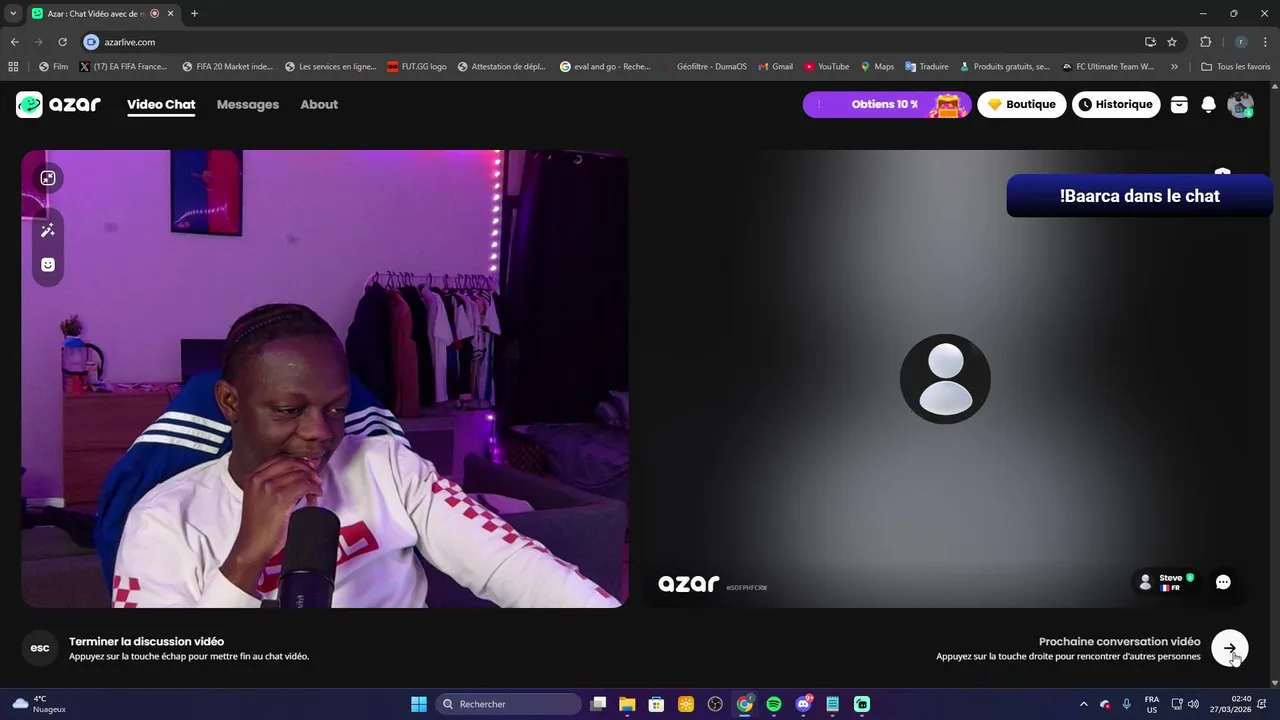Image resolution: width=1280 pixels, height=720 pixels.
Task: Open Discord from the taskbar
Action: pos(803,704)
